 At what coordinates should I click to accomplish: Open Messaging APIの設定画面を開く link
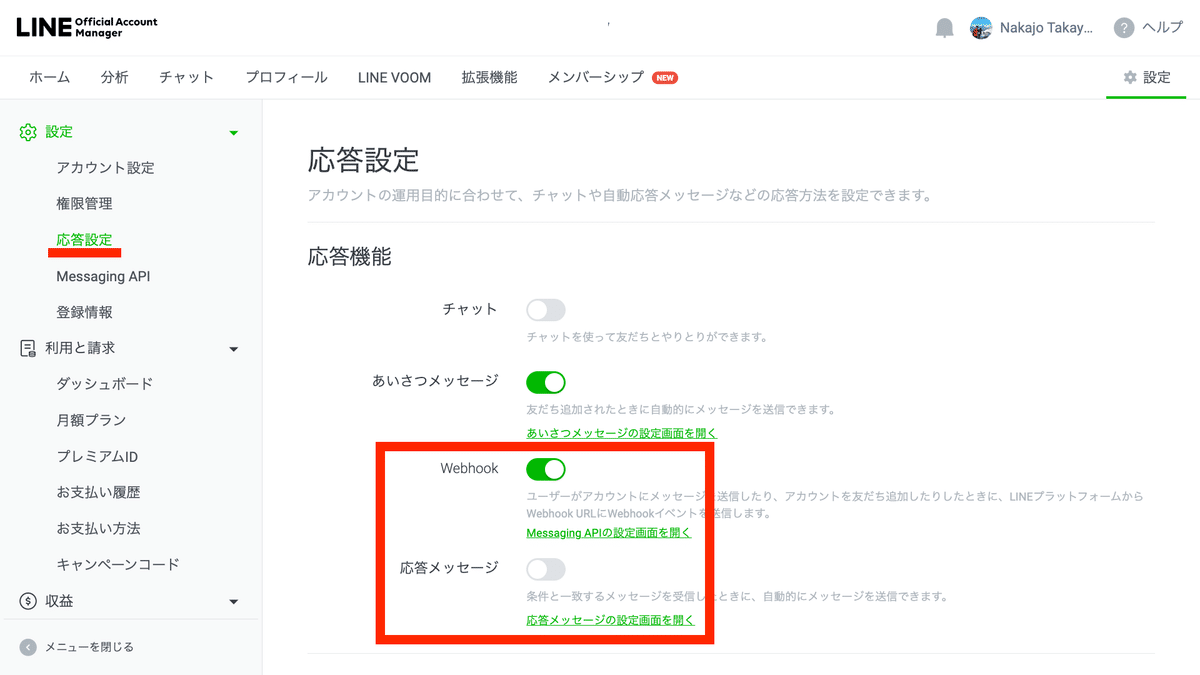(609, 533)
